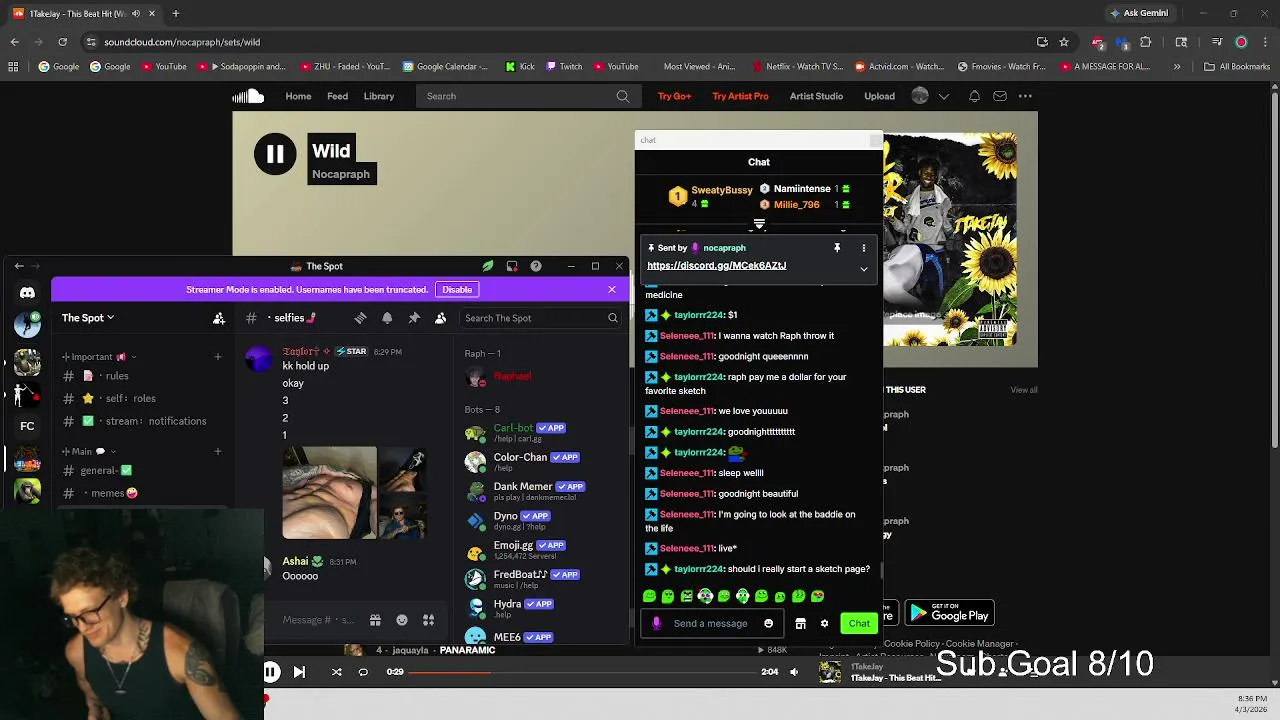Click the SoundCloud logo
The height and width of the screenshot is (720, 1280).
click(x=248, y=96)
